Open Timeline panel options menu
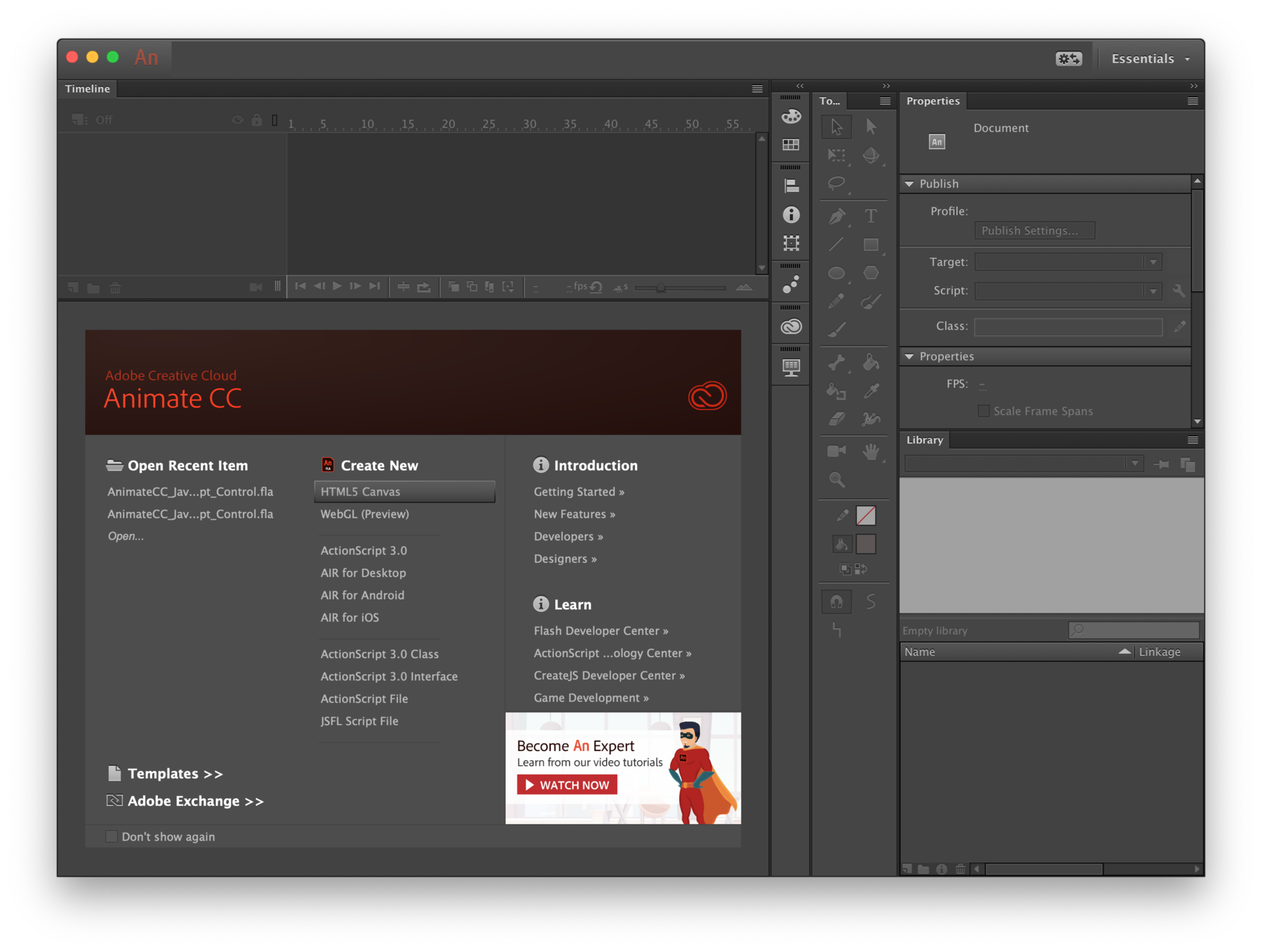 tap(757, 89)
